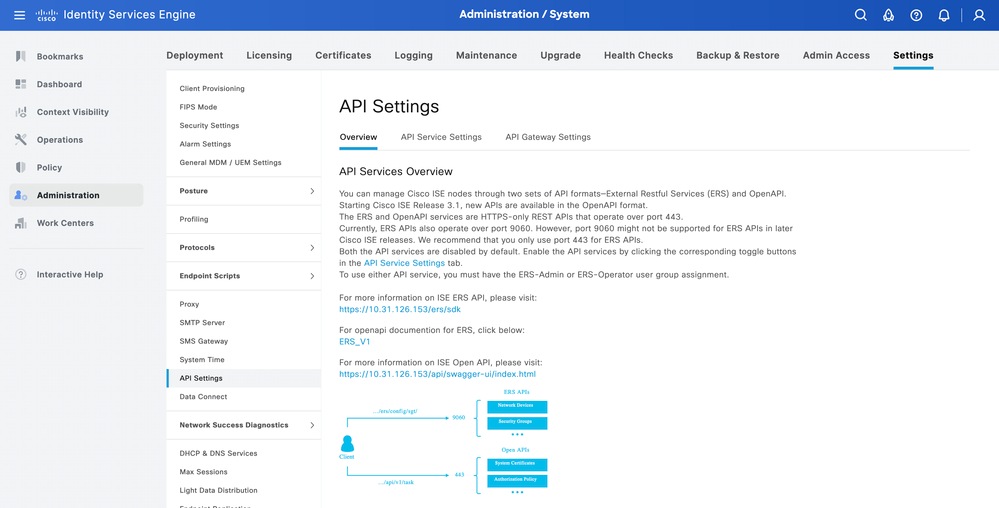
Task: Click the Operations wrench icon
Action: (21, 140)
